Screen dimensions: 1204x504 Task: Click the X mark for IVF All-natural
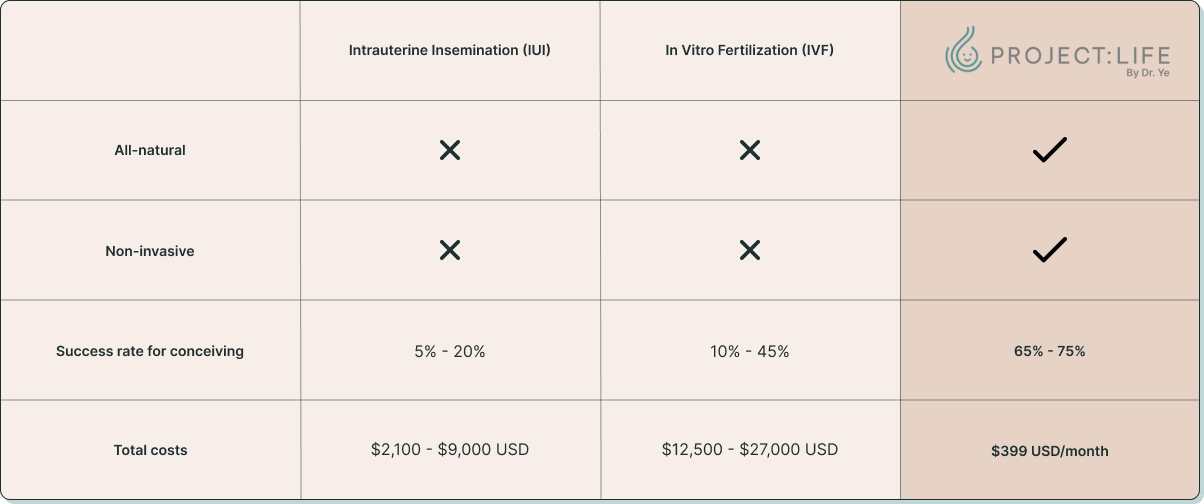tap(750, 150)
